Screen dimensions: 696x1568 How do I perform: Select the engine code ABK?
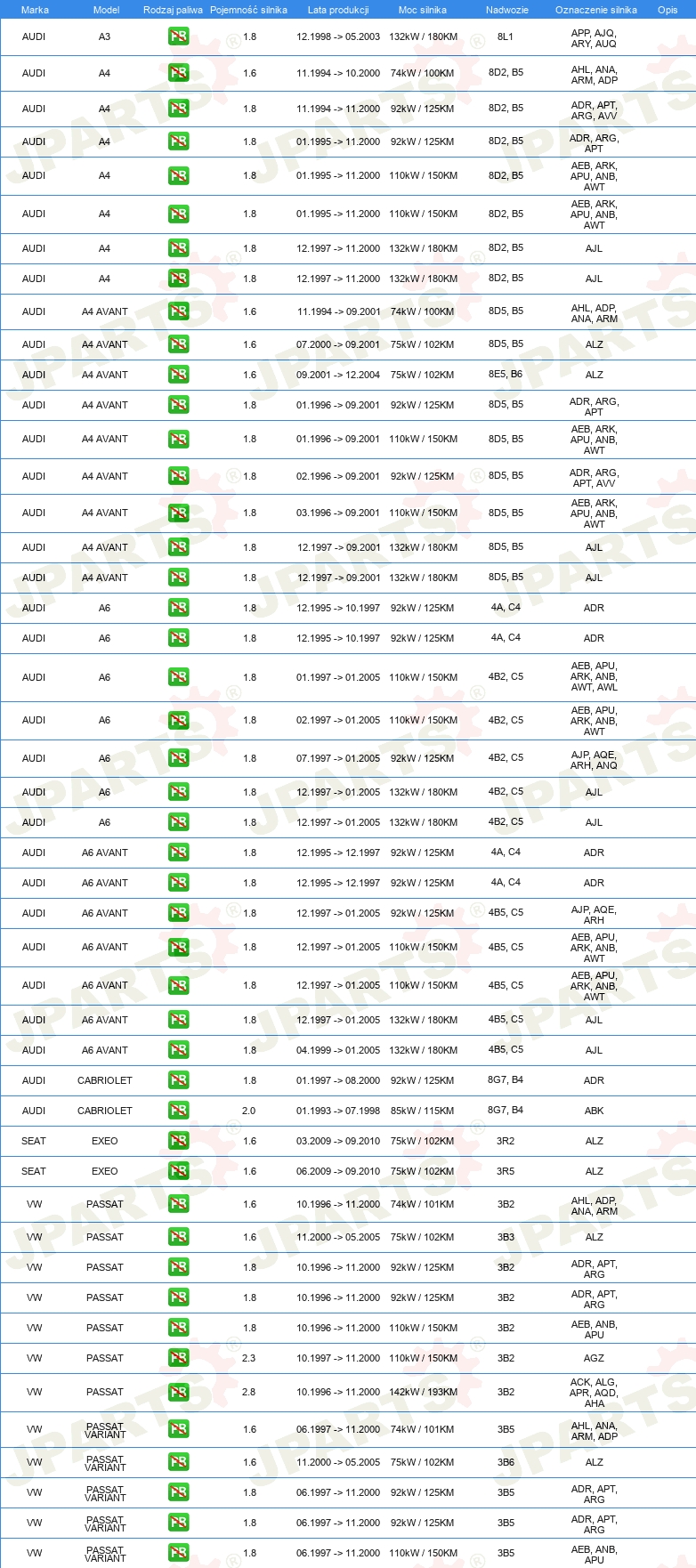pyautogui.click(x=594, y=1111)
